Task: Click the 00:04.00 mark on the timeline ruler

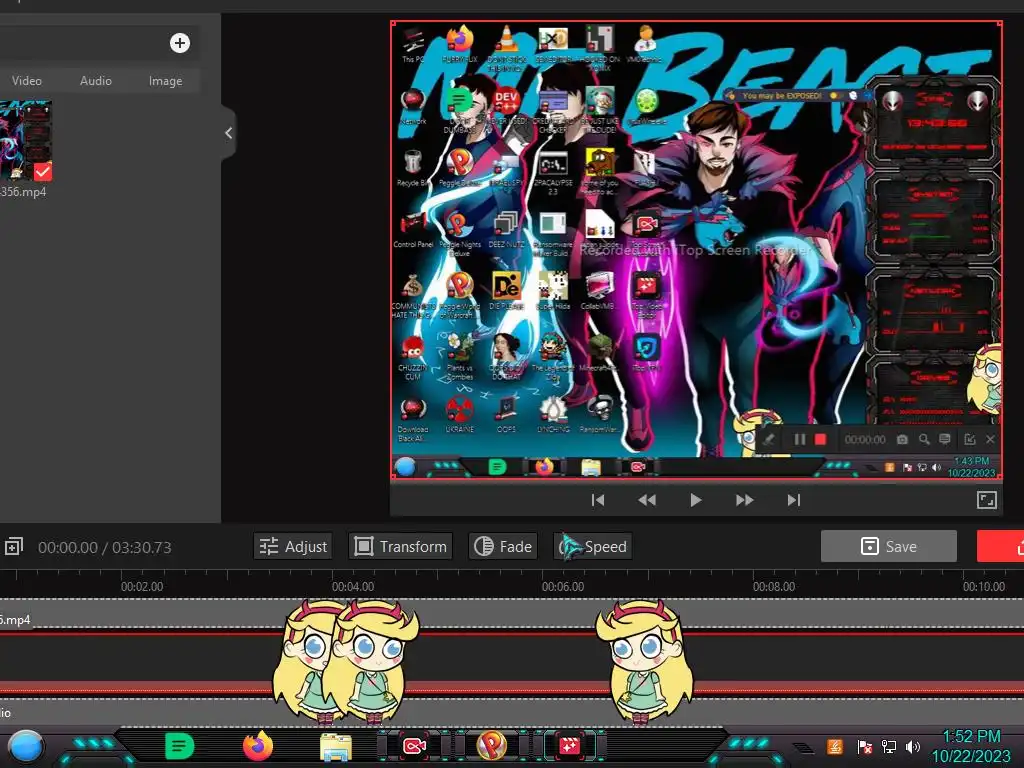Action: (x=353, y=586)
